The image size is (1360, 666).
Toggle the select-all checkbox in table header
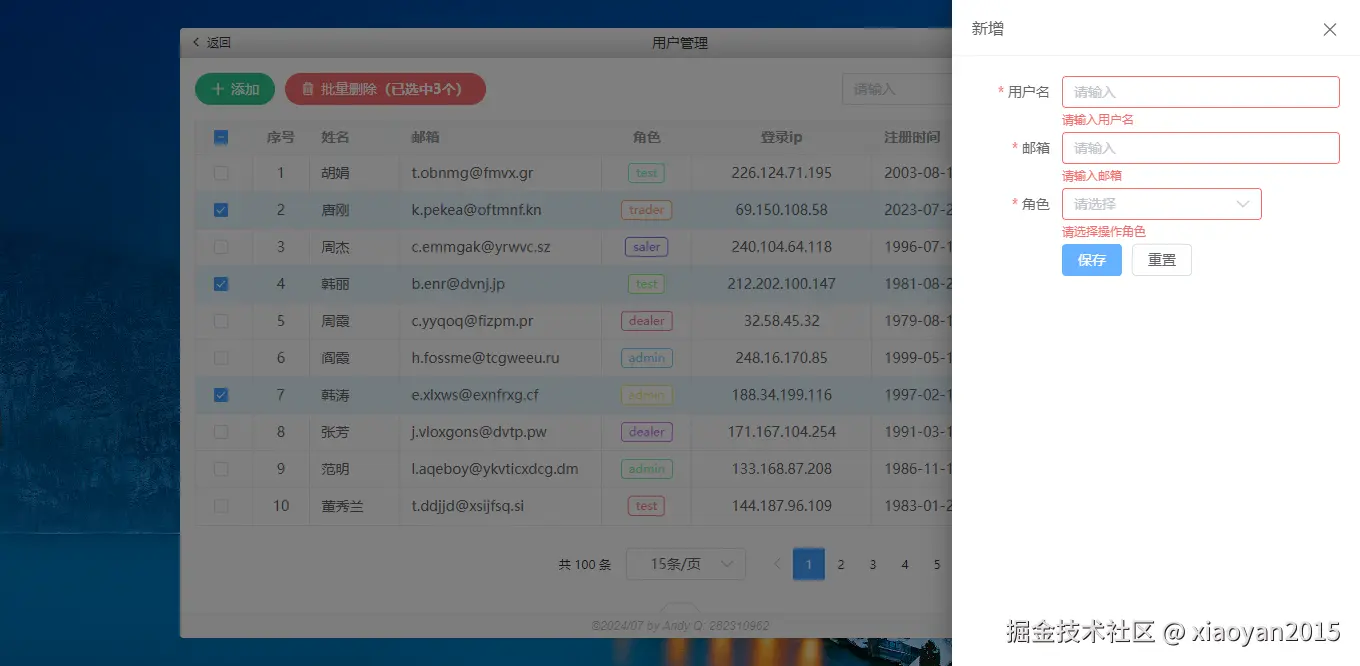tap(220, 137)
